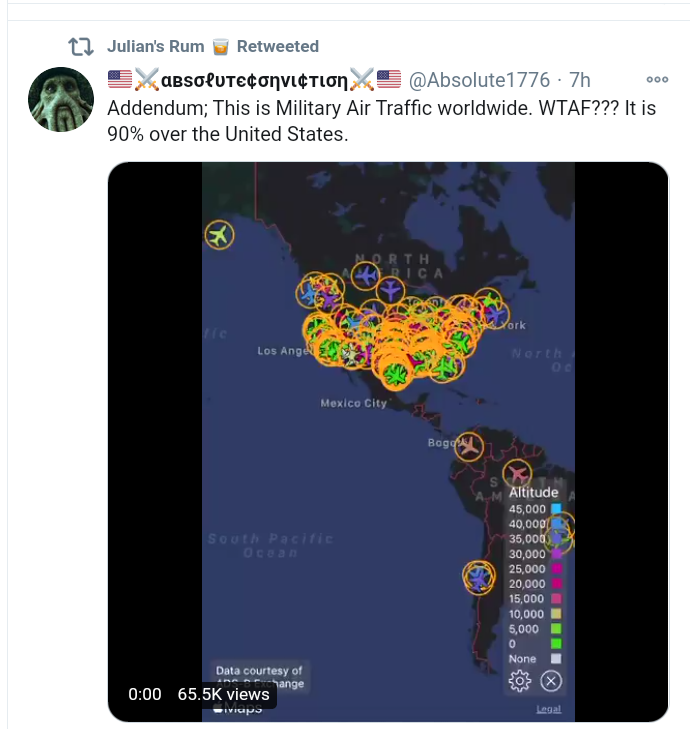Click the 45,000 altitude color swatch
This screenshot has width=690, height=729.
click(556, 509)
